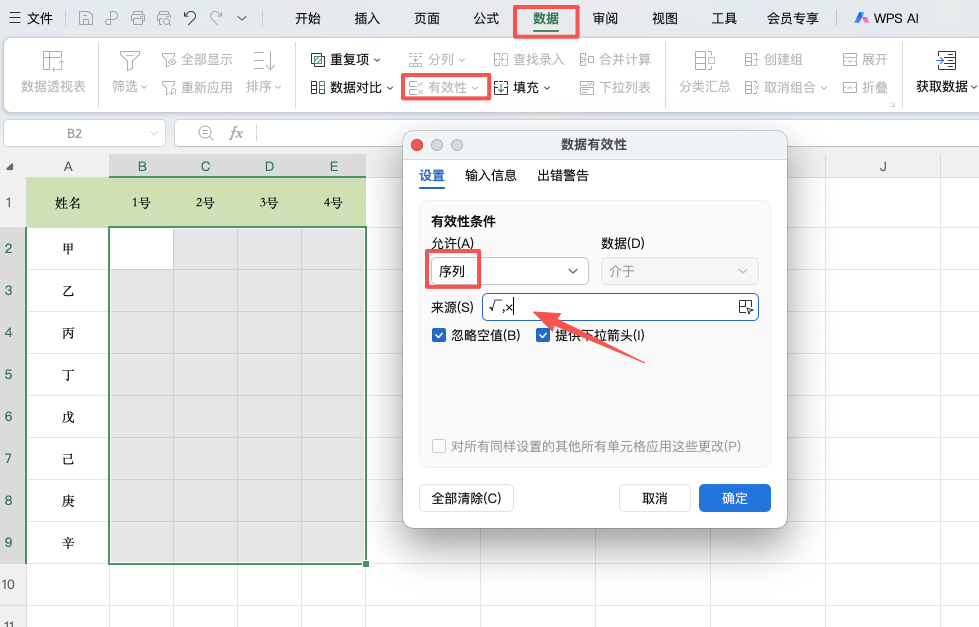This screenshot has height=627, width=979.
Task: Click cell containing 姓名
Action: (x=68, y=202)
